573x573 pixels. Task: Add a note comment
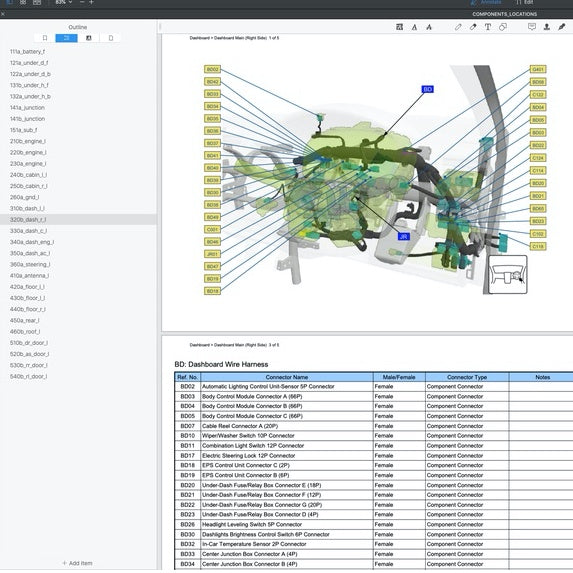tap(532, 27)
